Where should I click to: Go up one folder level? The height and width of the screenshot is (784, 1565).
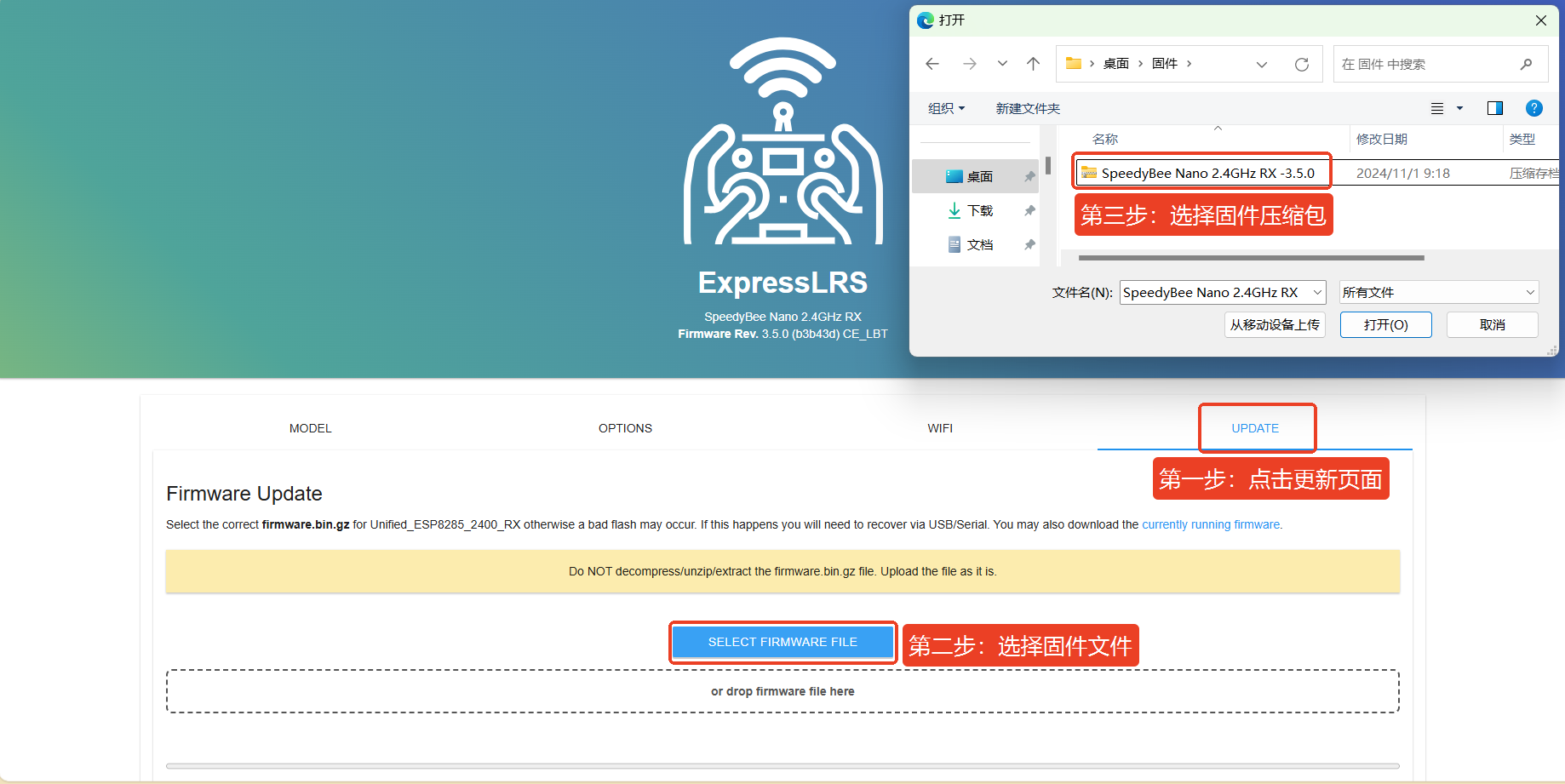[x=1033, y=64]
